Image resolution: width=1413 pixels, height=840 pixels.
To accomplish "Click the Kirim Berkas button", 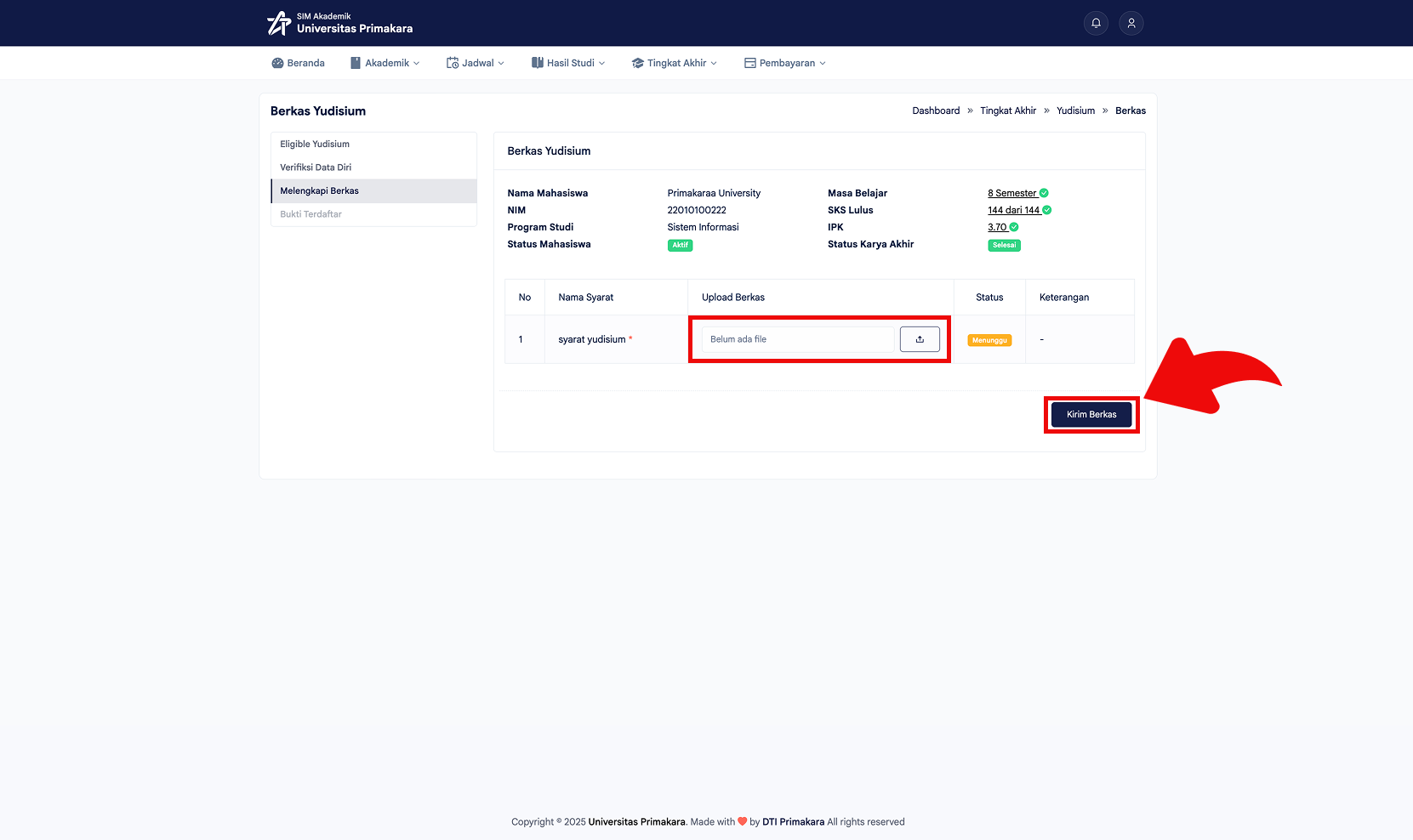I will tap(1091, 415).
